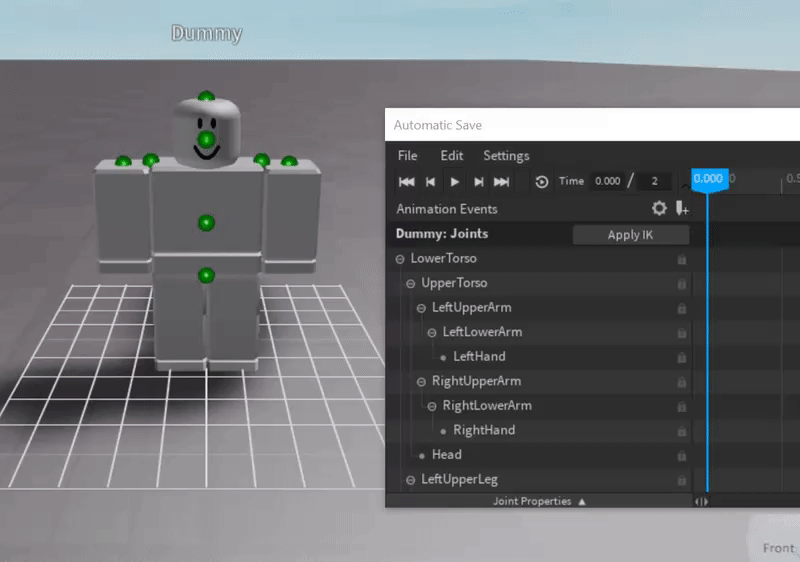Screen dimensions: 800x562
Task: Step to previous keyframe
Action: [x=431, y=182]
